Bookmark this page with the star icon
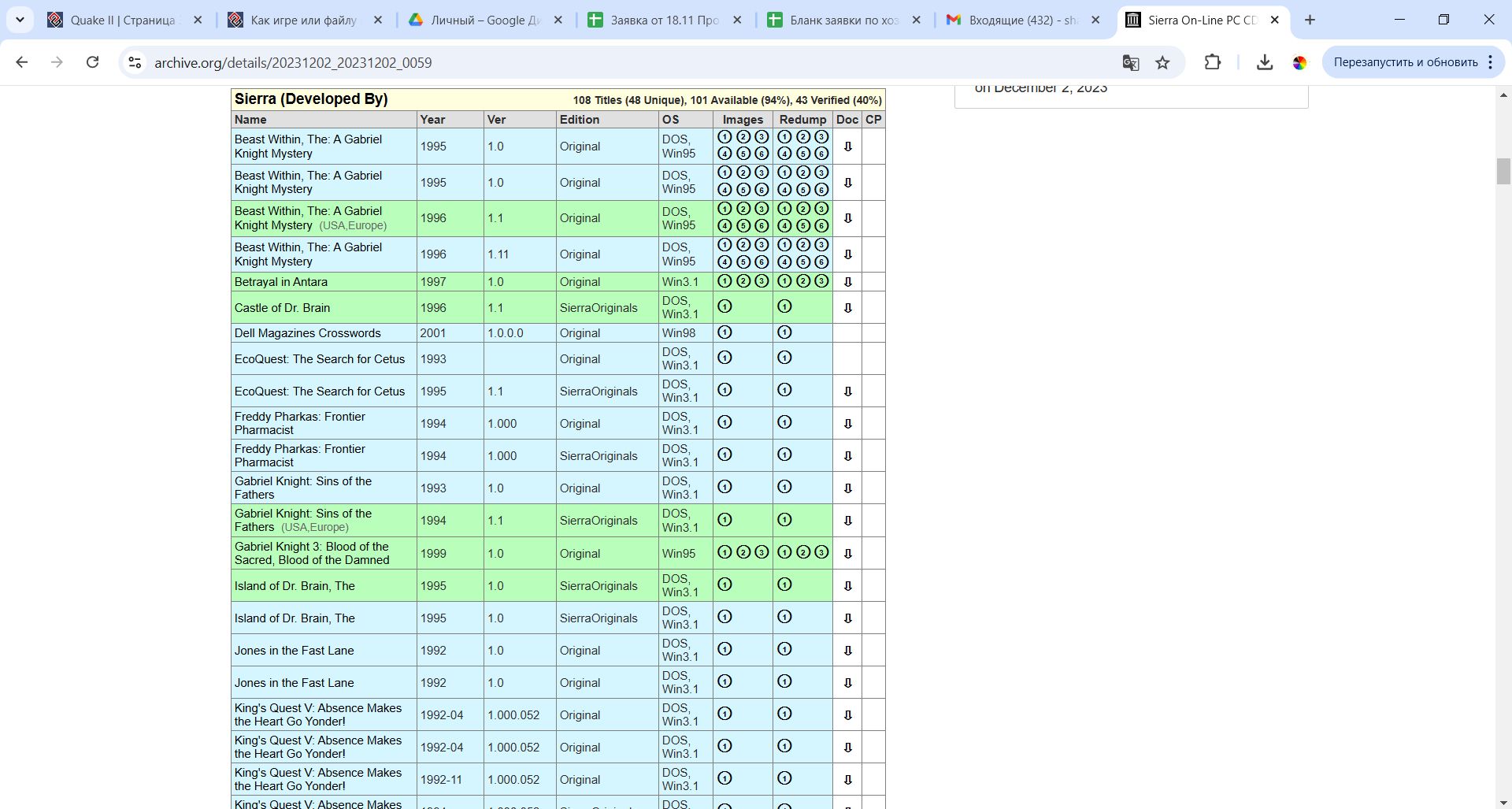 pyautogui.click(x=1162, y=62)
